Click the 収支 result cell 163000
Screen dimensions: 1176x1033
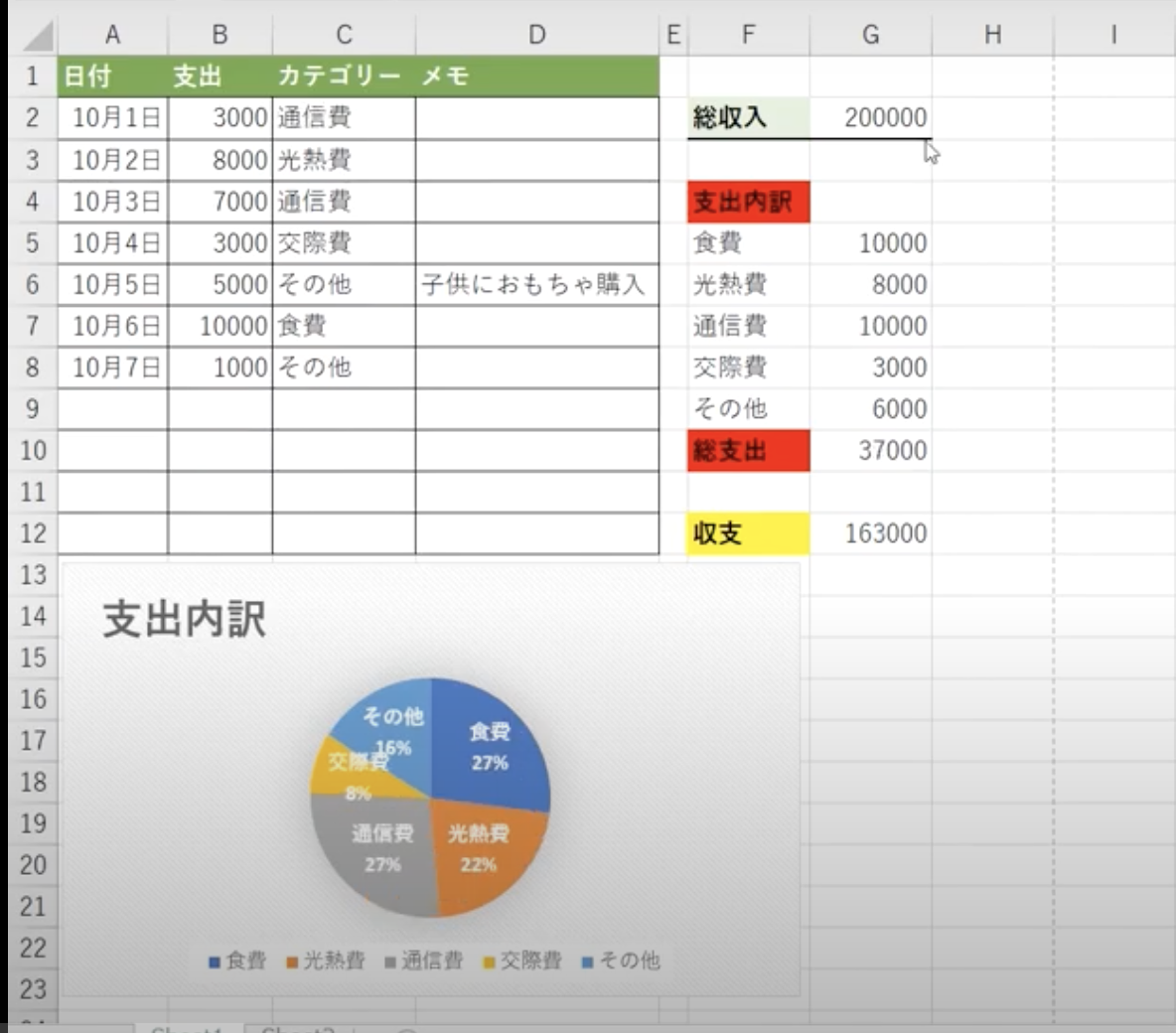point(871,533)
